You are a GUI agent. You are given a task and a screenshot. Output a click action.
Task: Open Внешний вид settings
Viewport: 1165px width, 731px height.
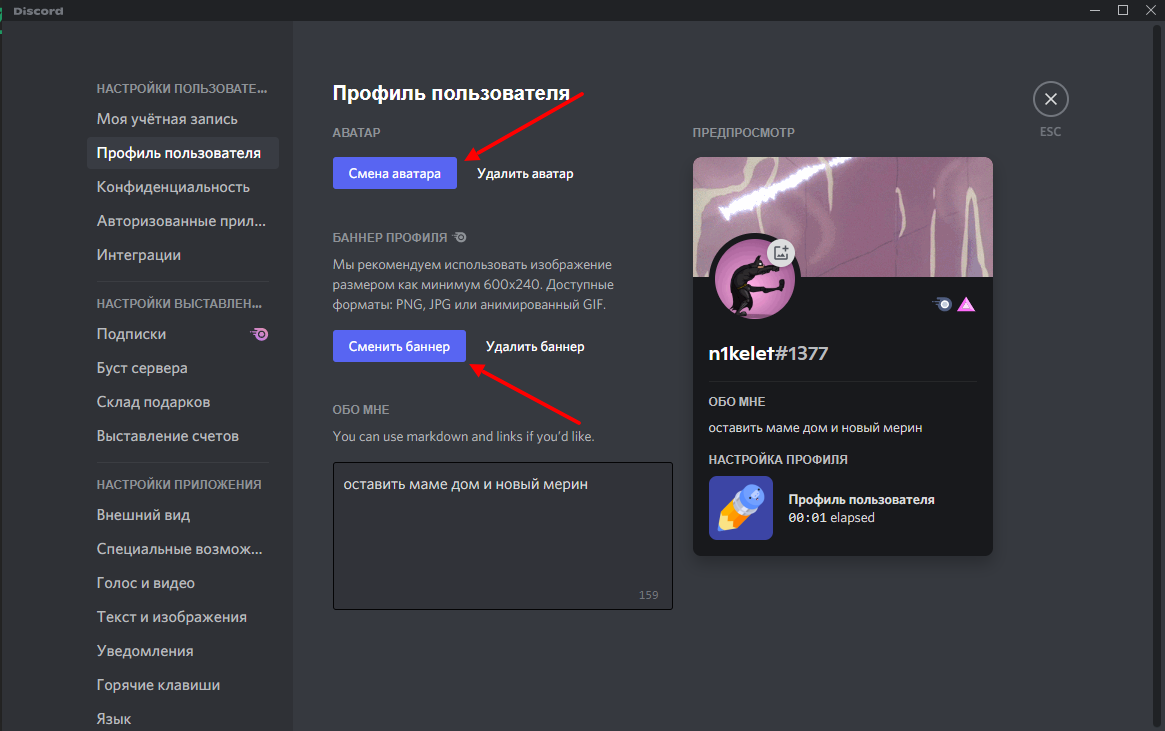(183, 515)
